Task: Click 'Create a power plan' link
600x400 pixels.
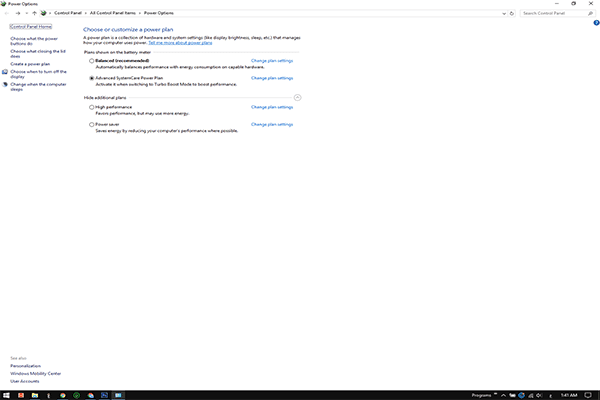Action: pos(30,64)
